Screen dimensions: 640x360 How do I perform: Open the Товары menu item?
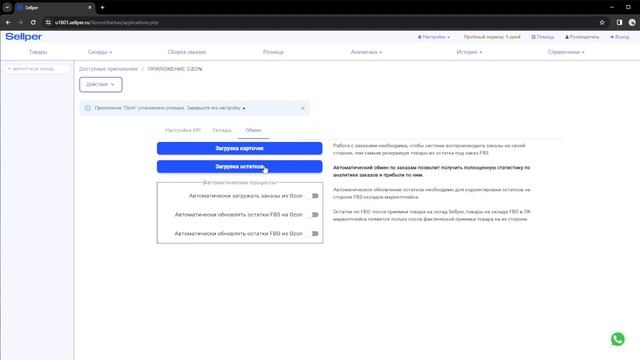pos(38,52)
